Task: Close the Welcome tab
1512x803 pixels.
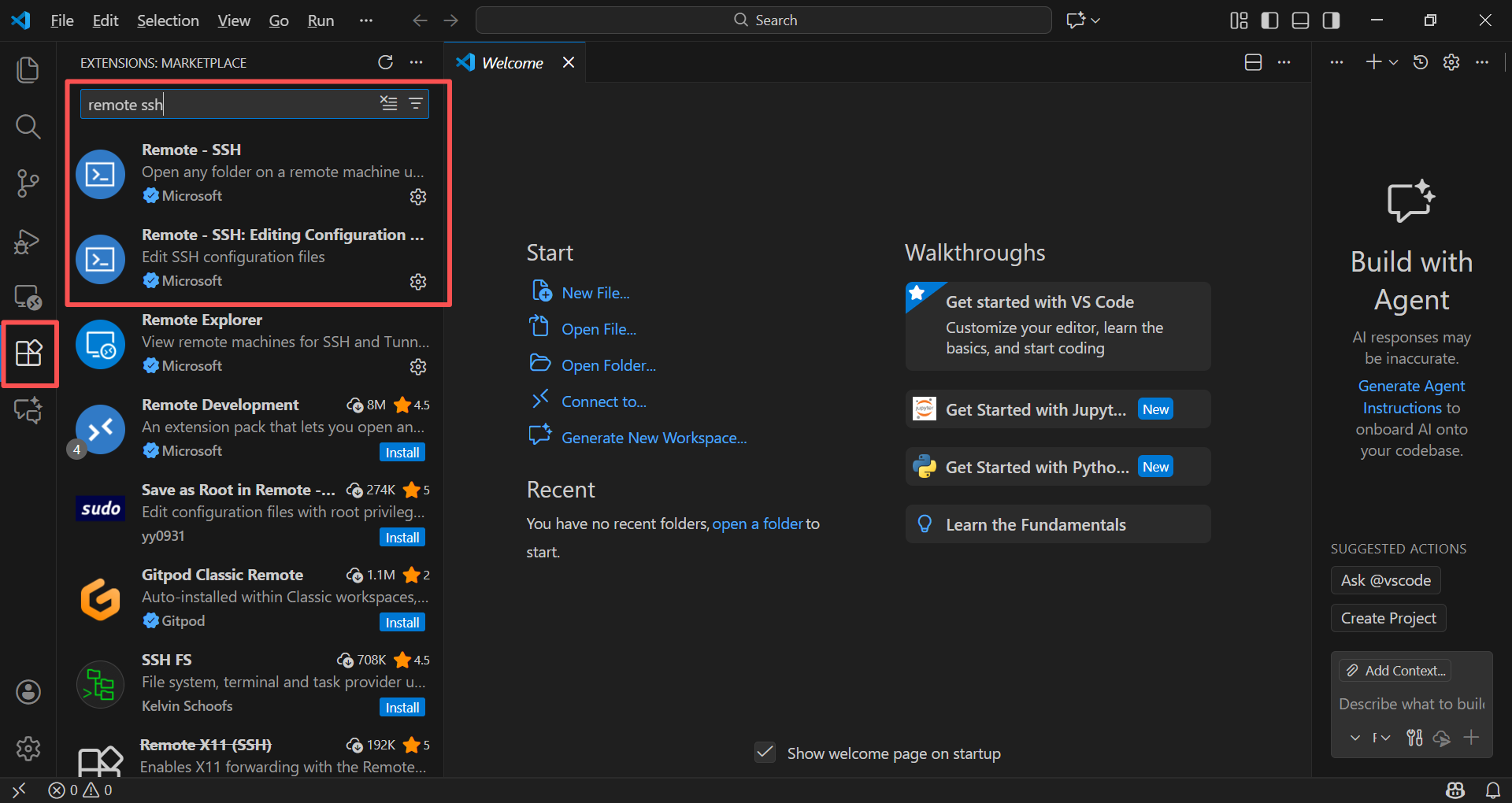Action: [x=569, y=62]
